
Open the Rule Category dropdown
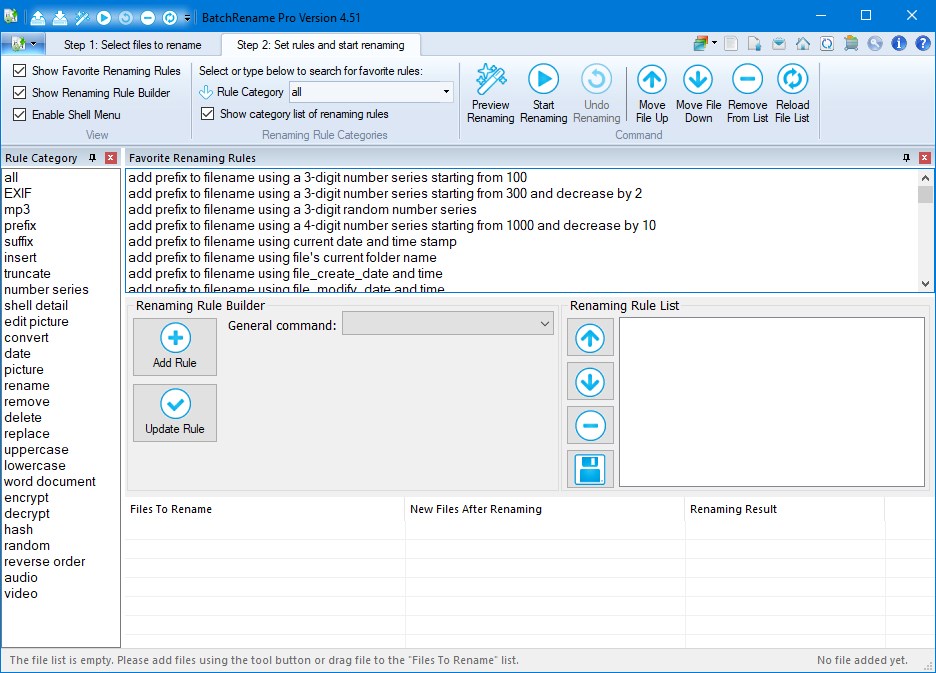(446, 92)
